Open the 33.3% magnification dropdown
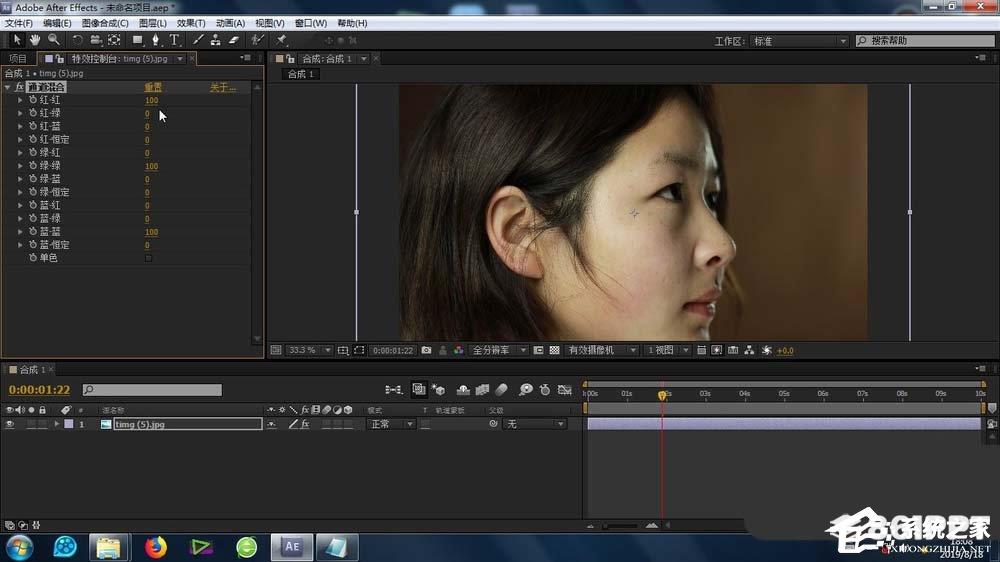 pos(309,350)
